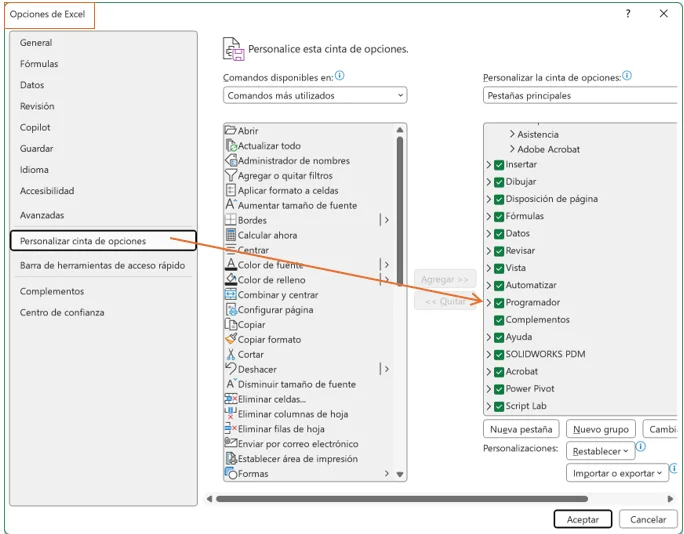Click the Disminuir tamaño de fuente icon
Viewport: 684px width, 534px height.
coord(231,383)
